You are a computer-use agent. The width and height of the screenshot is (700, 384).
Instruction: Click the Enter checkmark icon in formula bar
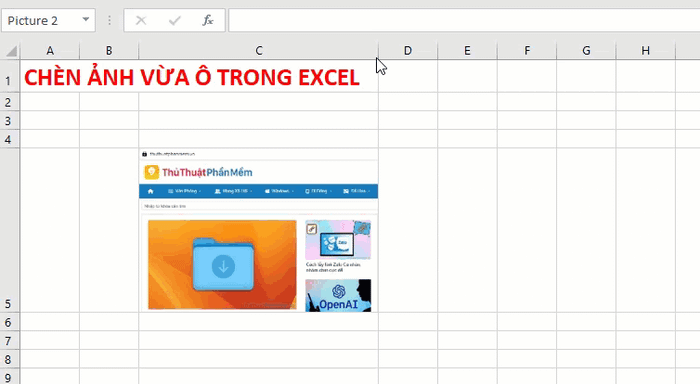175,21
